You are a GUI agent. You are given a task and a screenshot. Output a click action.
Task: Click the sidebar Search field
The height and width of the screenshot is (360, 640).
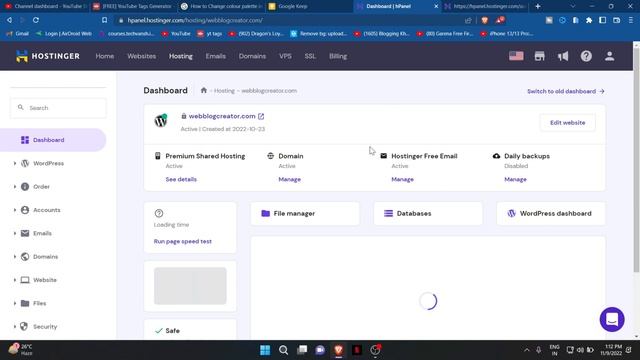pyautogui.click(x=58, y=108)
